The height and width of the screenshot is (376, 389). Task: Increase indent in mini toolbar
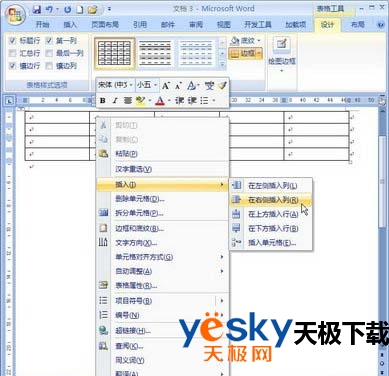pyautogui.click(x=192, y=100)
